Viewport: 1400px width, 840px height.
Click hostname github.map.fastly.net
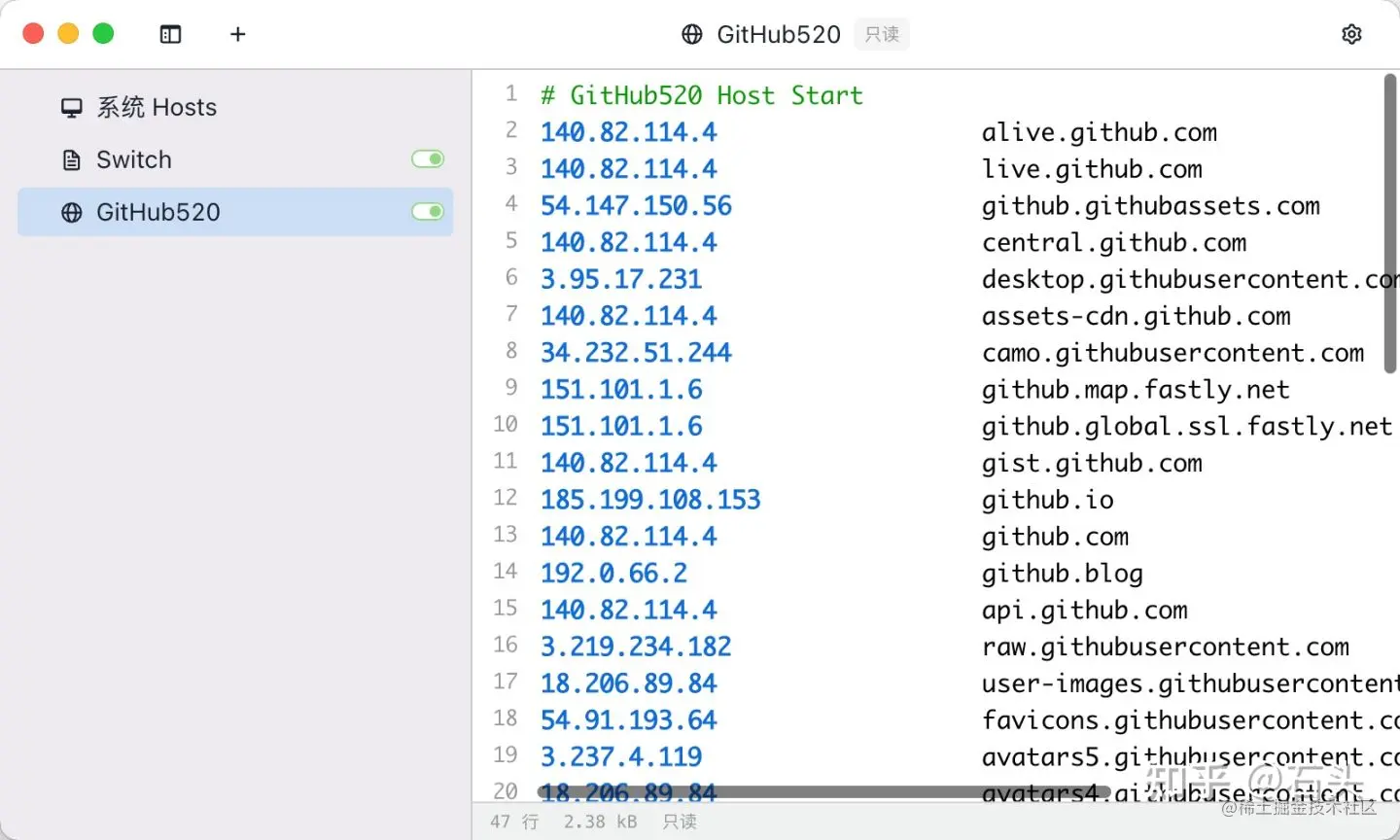tap(1136, 390)
